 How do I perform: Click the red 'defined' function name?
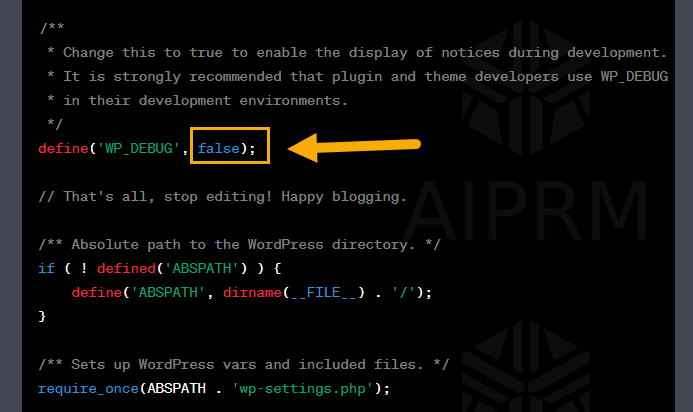click(126, 268)
